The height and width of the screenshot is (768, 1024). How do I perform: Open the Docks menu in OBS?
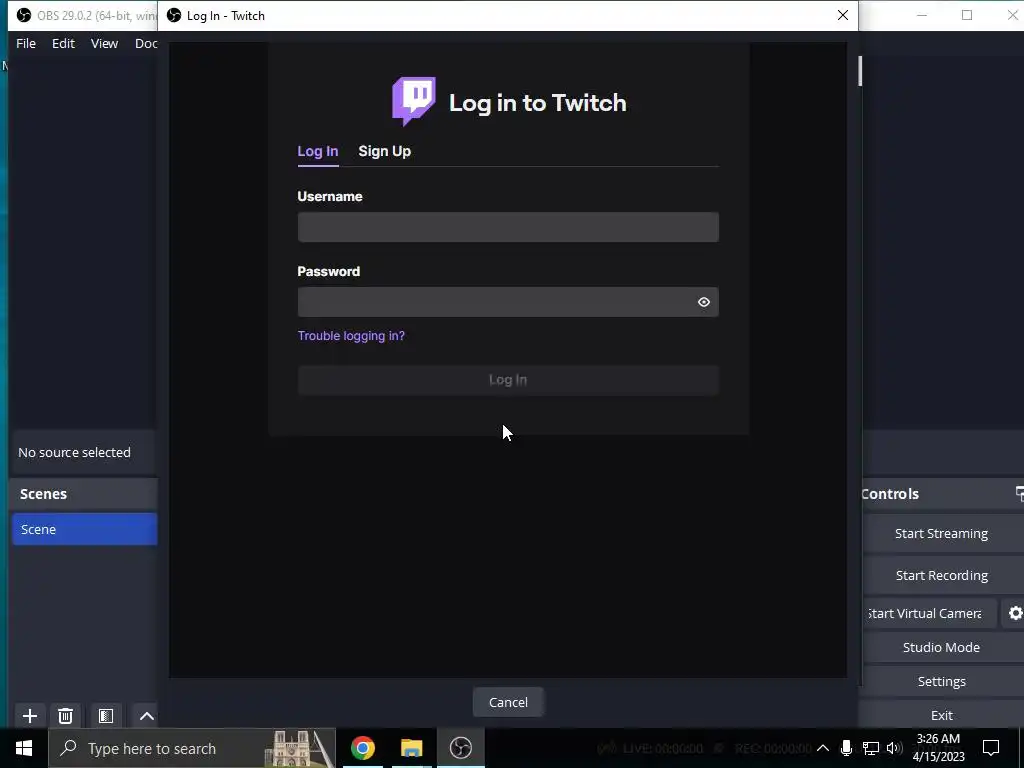[x=146, y=43]
